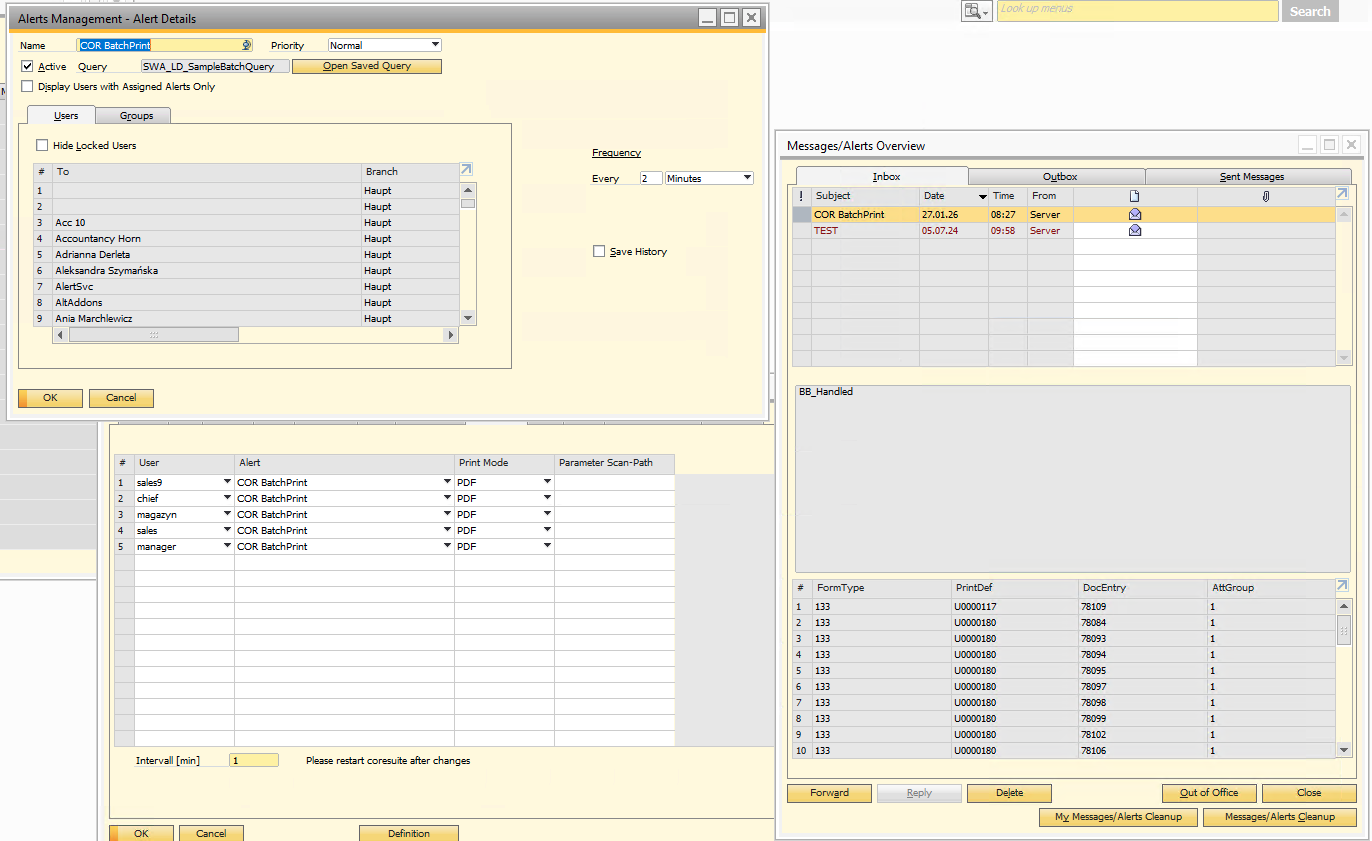Switch to the Groups tab
Viewport: 1372px width, 841px height.
(137, 116)
